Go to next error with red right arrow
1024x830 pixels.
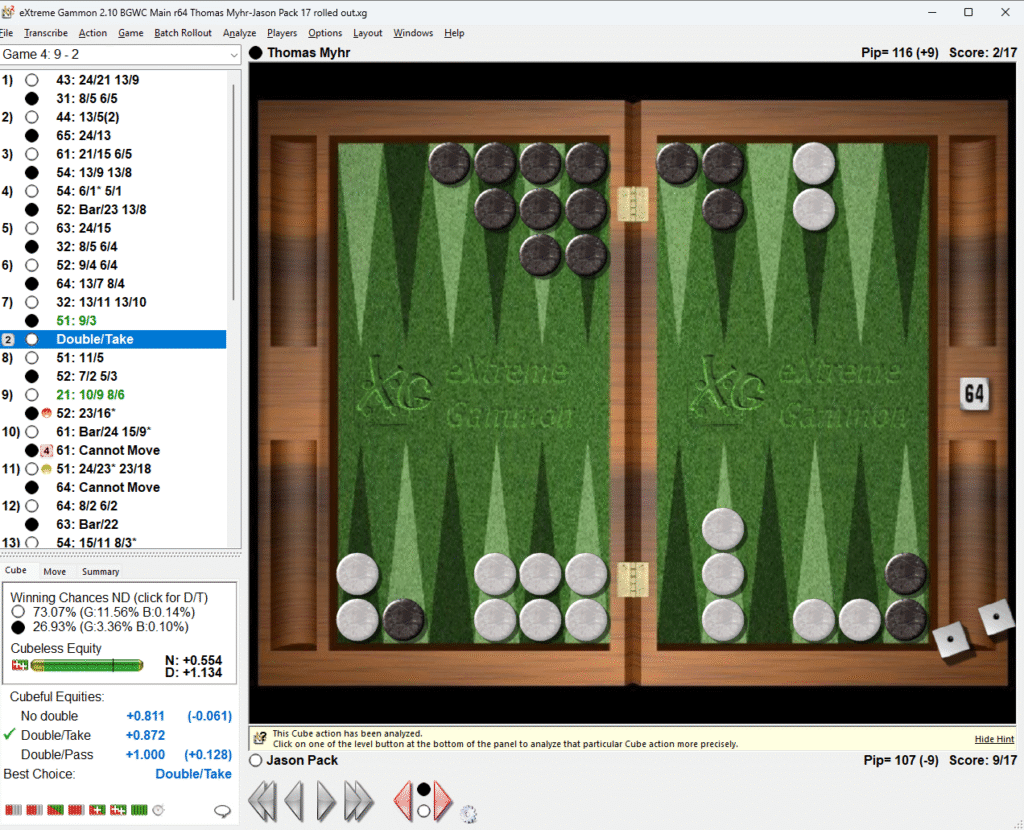pyautogui.click(x=443, y=801)
